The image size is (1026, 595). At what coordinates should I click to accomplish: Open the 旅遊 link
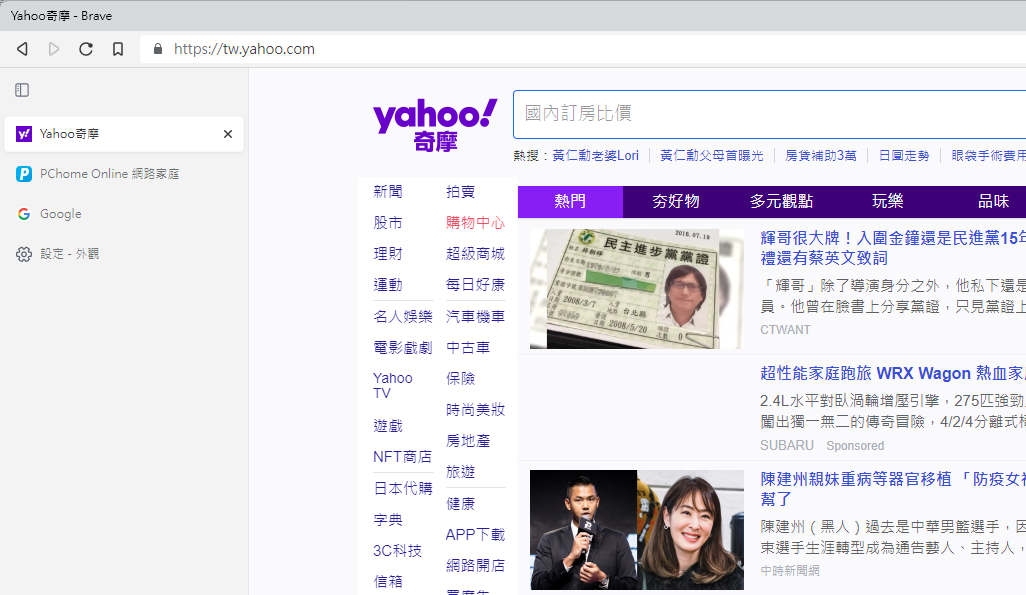(x=461, y=472)
